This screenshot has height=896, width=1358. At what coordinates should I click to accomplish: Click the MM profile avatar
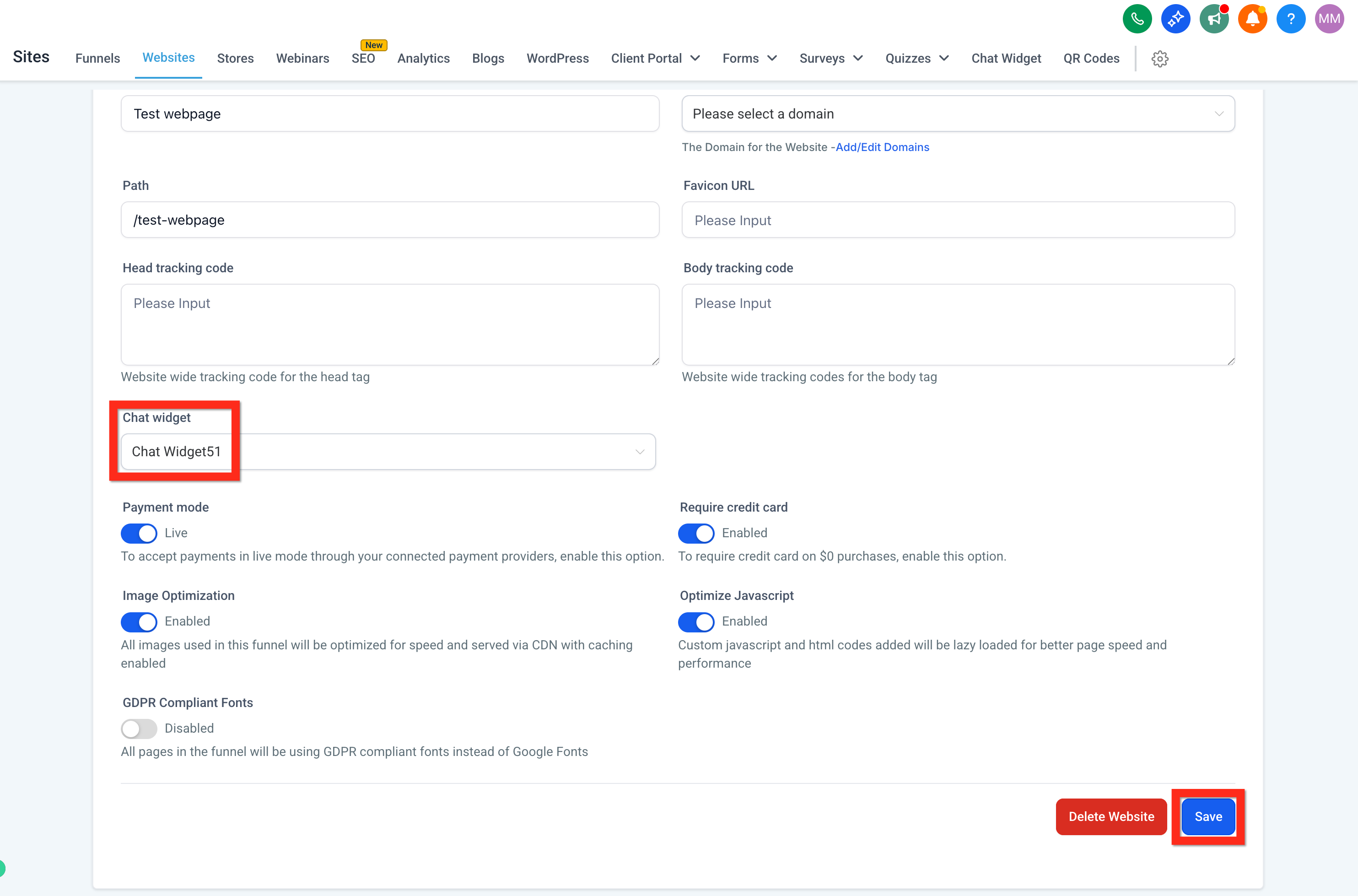pyautogui.click(x=1330, y=18)
